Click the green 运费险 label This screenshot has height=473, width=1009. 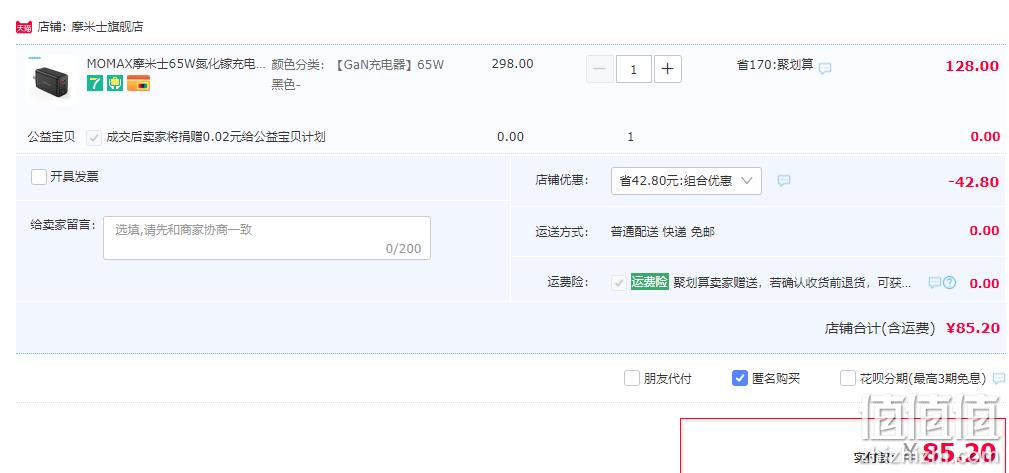[x=649, y=282]
